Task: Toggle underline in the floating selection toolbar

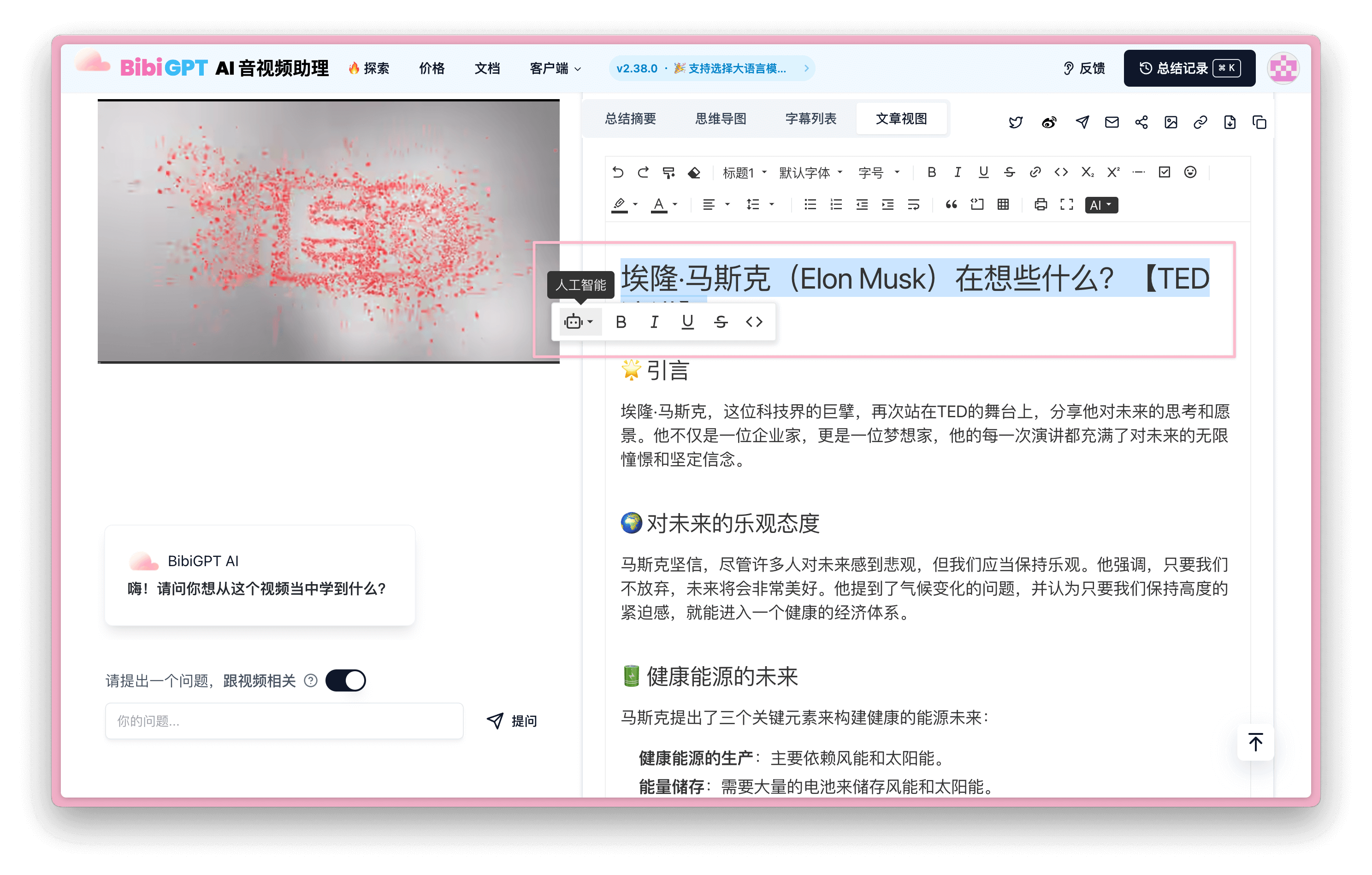Action: [687, 322]
